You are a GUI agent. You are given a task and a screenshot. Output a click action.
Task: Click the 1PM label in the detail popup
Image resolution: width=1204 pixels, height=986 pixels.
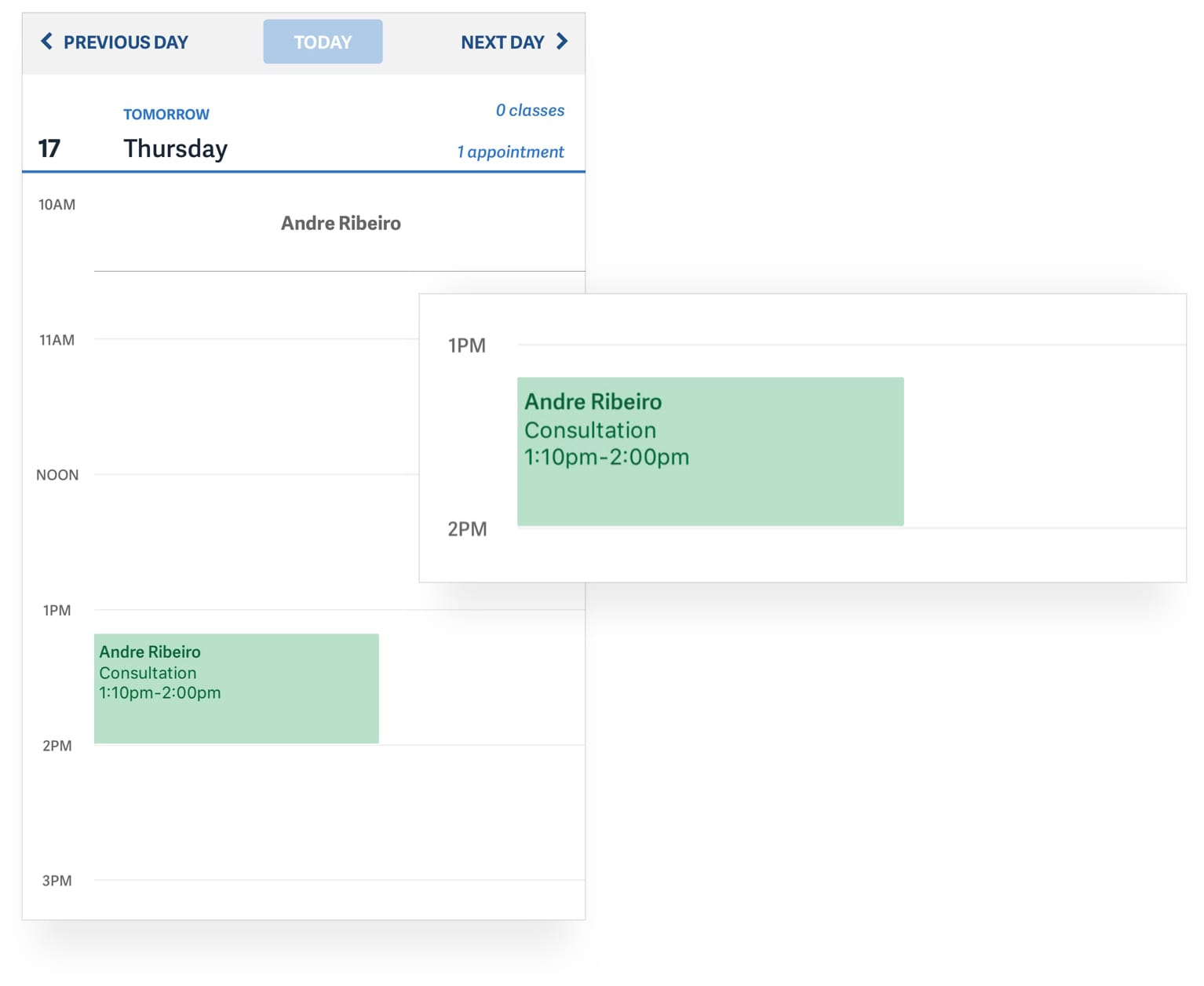(467, 345)
